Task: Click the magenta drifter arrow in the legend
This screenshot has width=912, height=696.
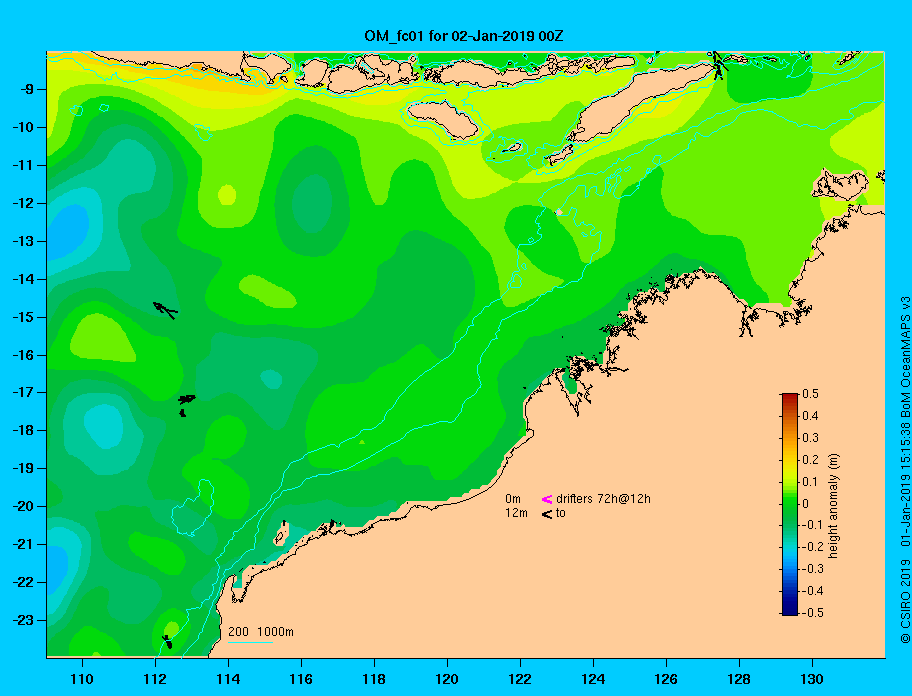Action: [x=547, y=499]
